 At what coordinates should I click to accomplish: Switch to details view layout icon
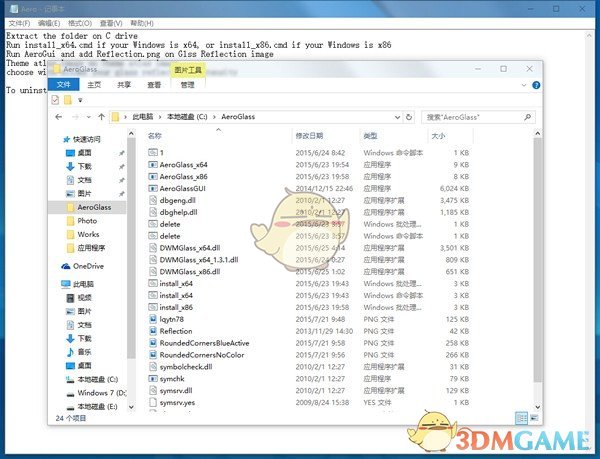coord(521,418)
